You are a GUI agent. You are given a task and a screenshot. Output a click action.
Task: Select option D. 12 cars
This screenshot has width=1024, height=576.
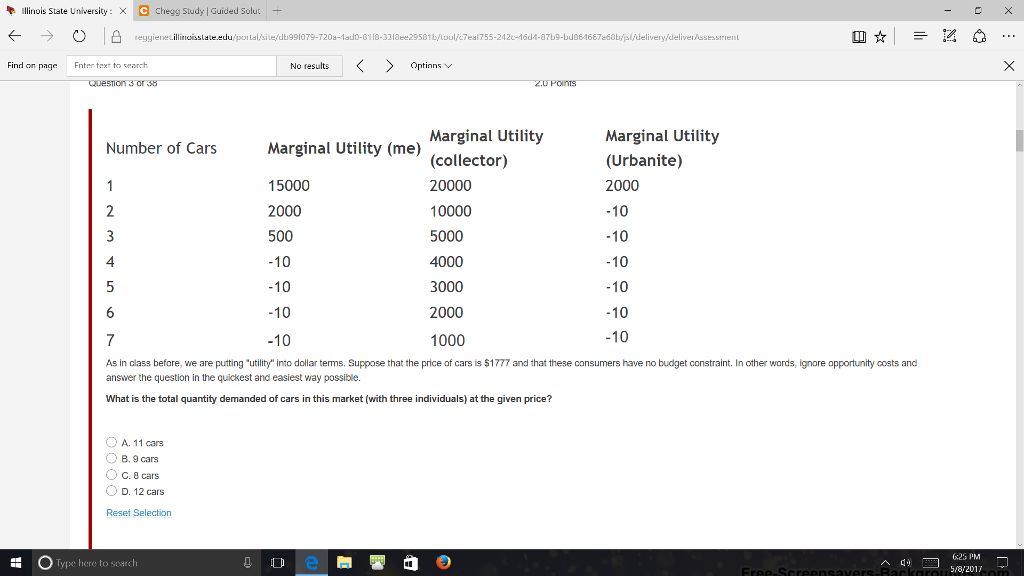(x=111, y=491)
